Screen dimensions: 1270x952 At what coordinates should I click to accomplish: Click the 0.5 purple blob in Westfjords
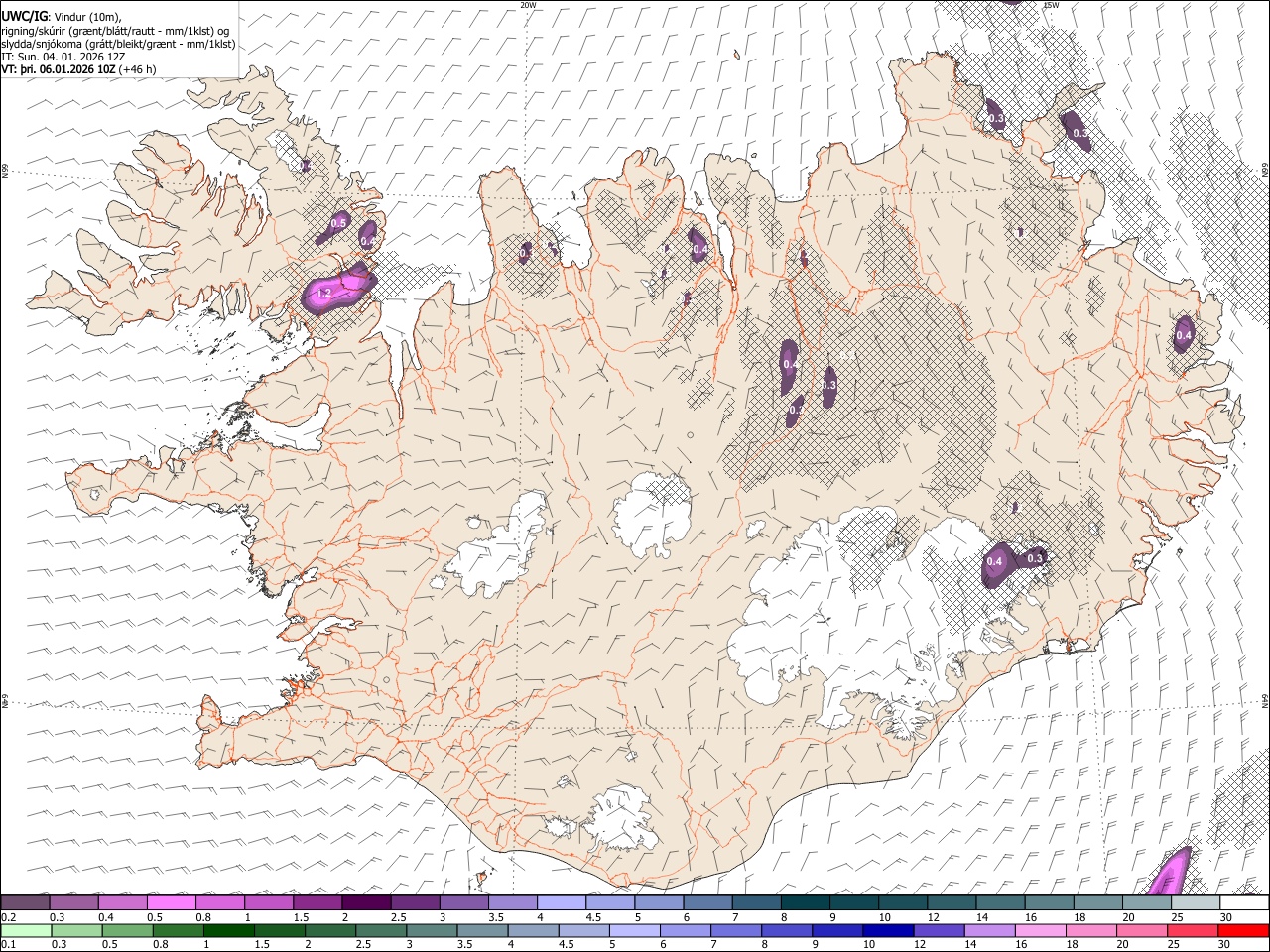coord(338,223)
